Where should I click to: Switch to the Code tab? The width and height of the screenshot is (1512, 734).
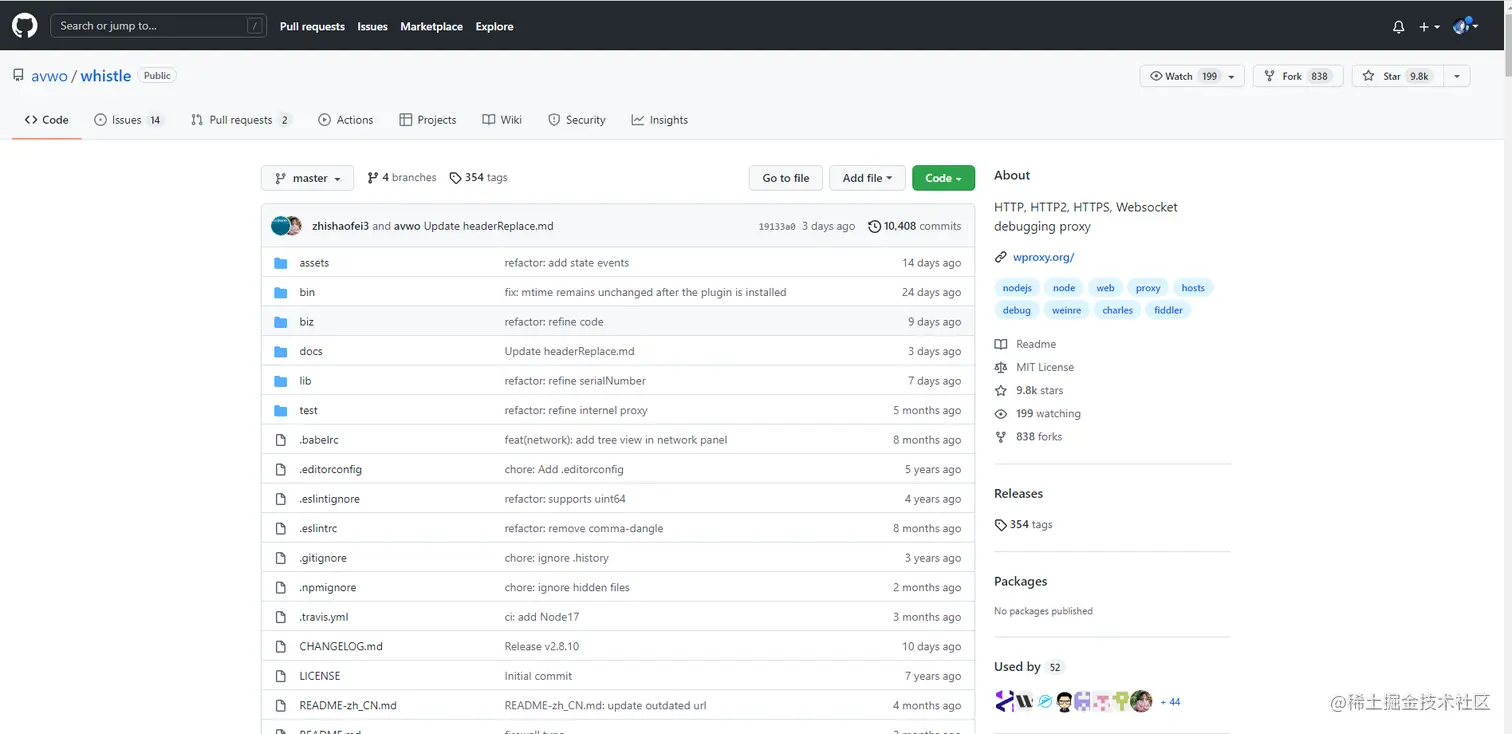[47, 120]
